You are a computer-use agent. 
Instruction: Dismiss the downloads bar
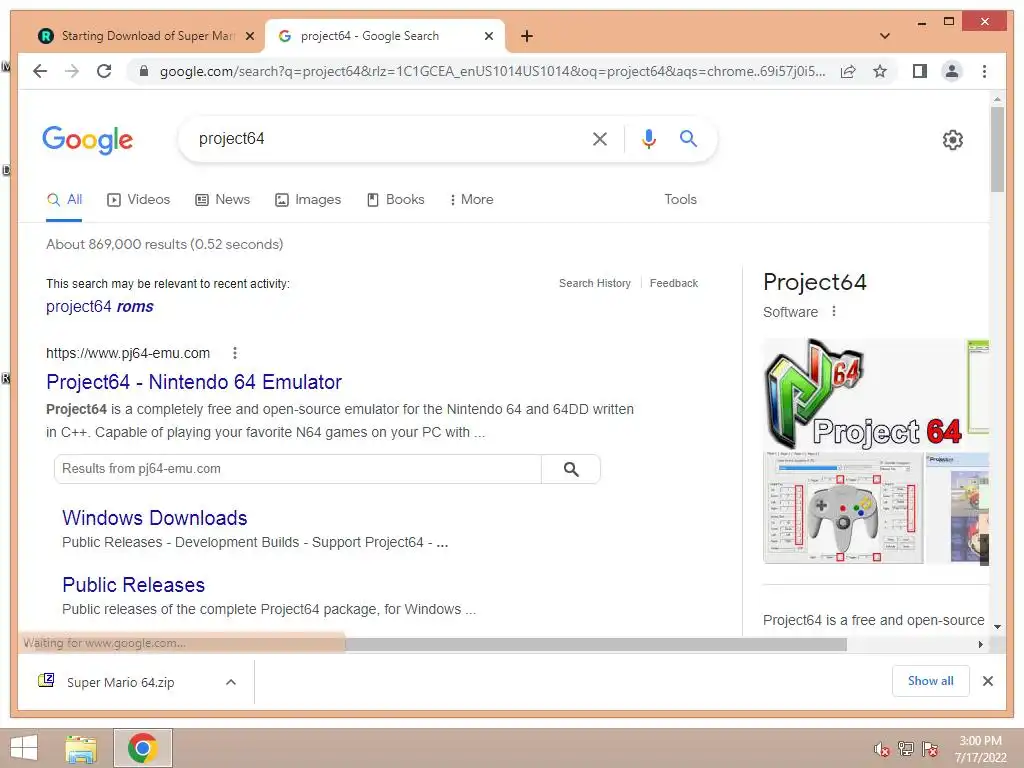coord(987,681)
